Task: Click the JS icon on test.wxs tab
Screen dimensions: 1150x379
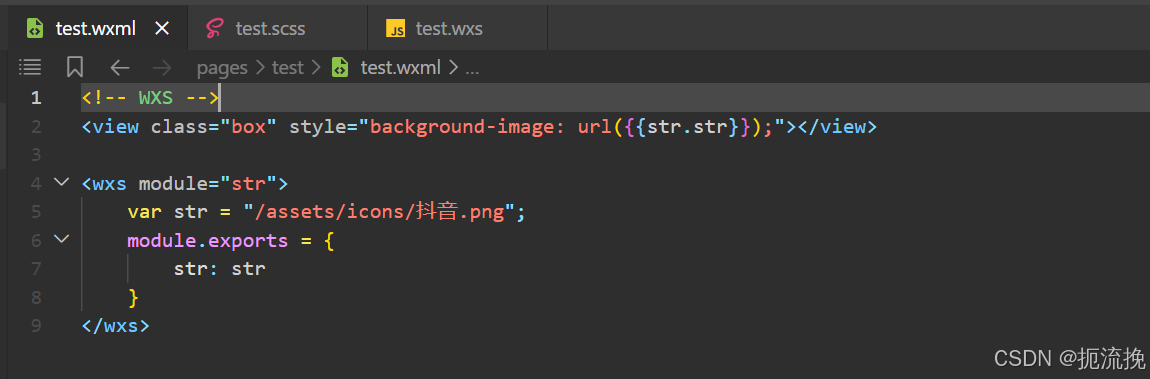Action: tap(395, 29)
